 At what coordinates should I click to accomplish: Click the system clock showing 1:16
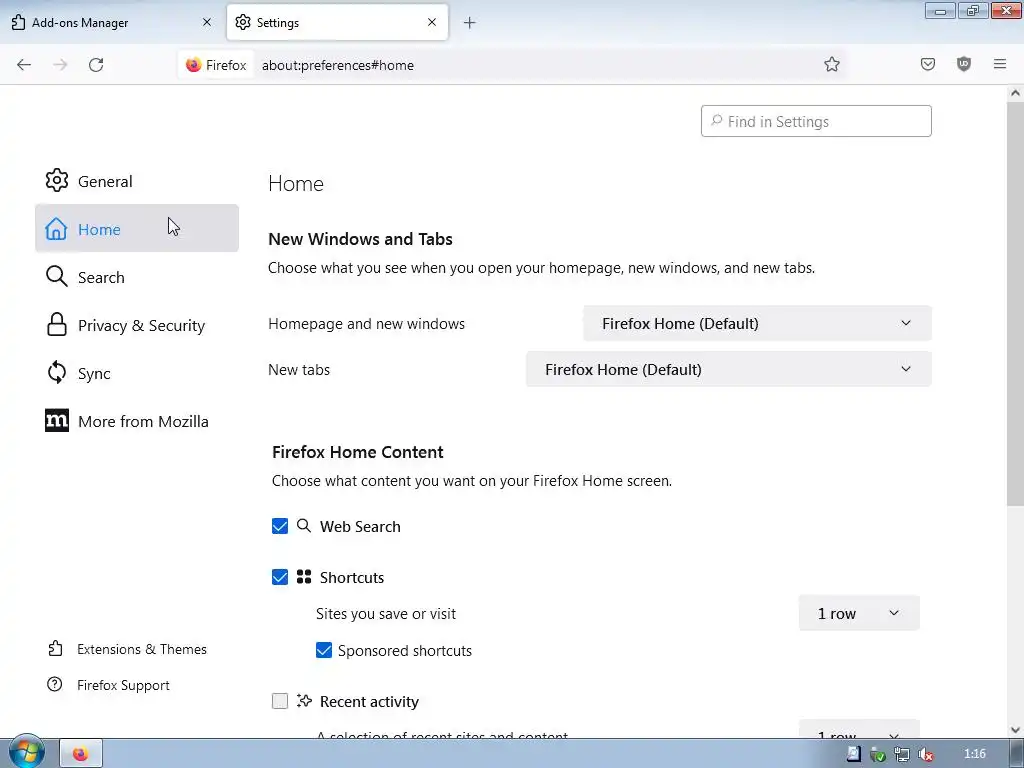point(974,754)
